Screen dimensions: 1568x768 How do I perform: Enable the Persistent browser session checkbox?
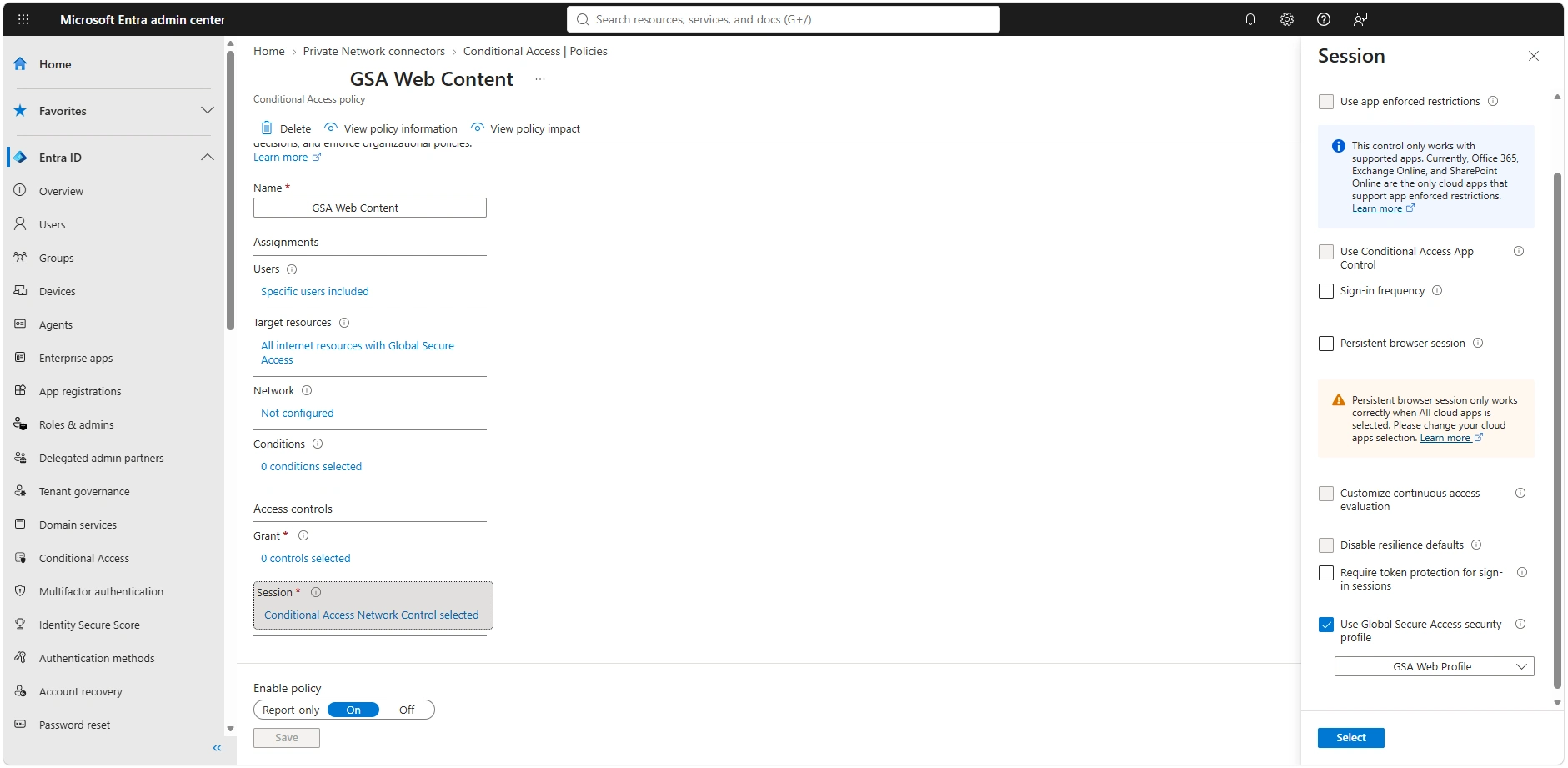coord(1326,344)
